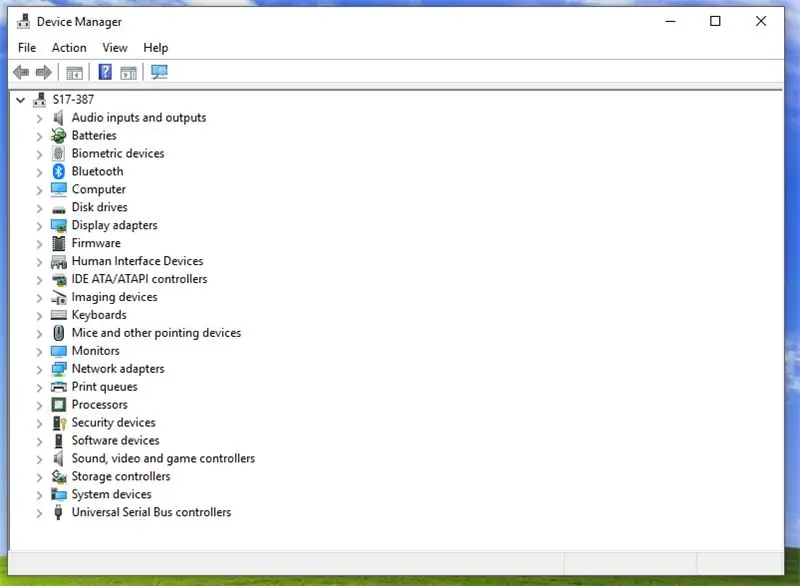This screenshot has height=586, width=800.
Task: Expand the Keyboards category arrow
Action: point(39,316)
